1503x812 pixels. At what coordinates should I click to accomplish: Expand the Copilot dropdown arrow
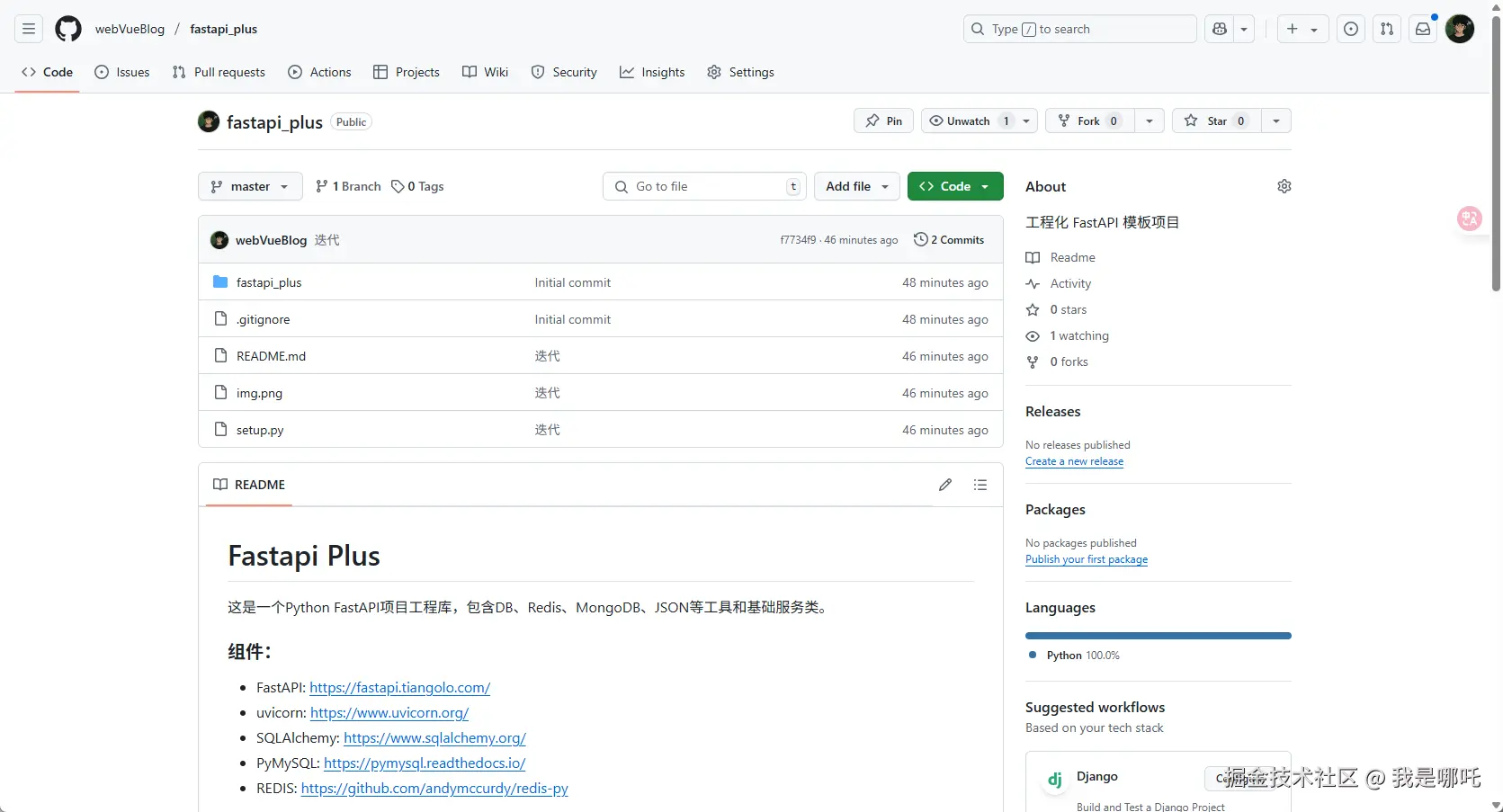[x=1245, y=29]
